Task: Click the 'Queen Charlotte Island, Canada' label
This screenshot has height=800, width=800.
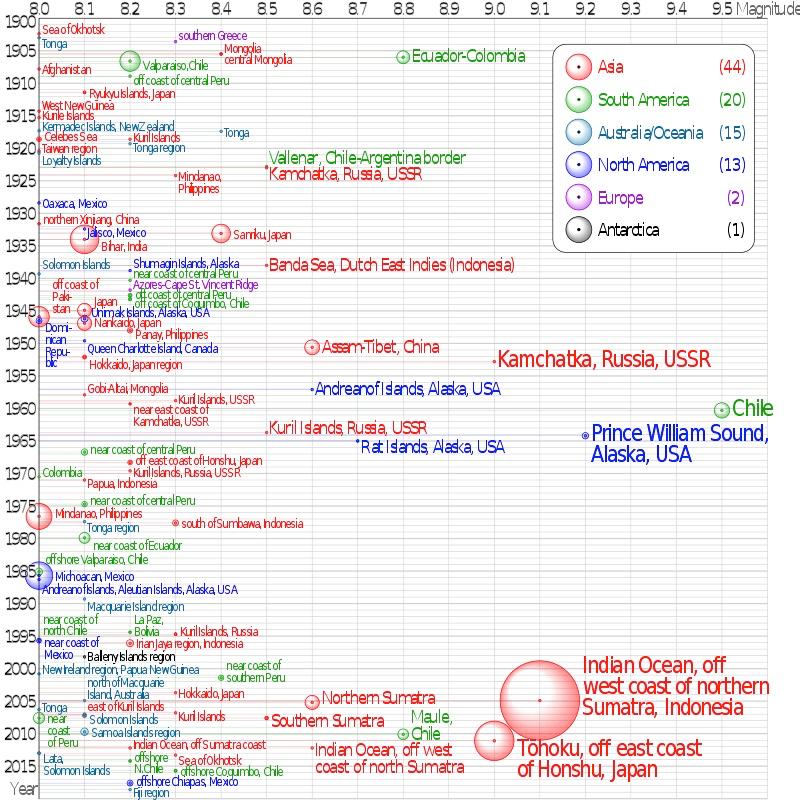Action: click(153, 349)
